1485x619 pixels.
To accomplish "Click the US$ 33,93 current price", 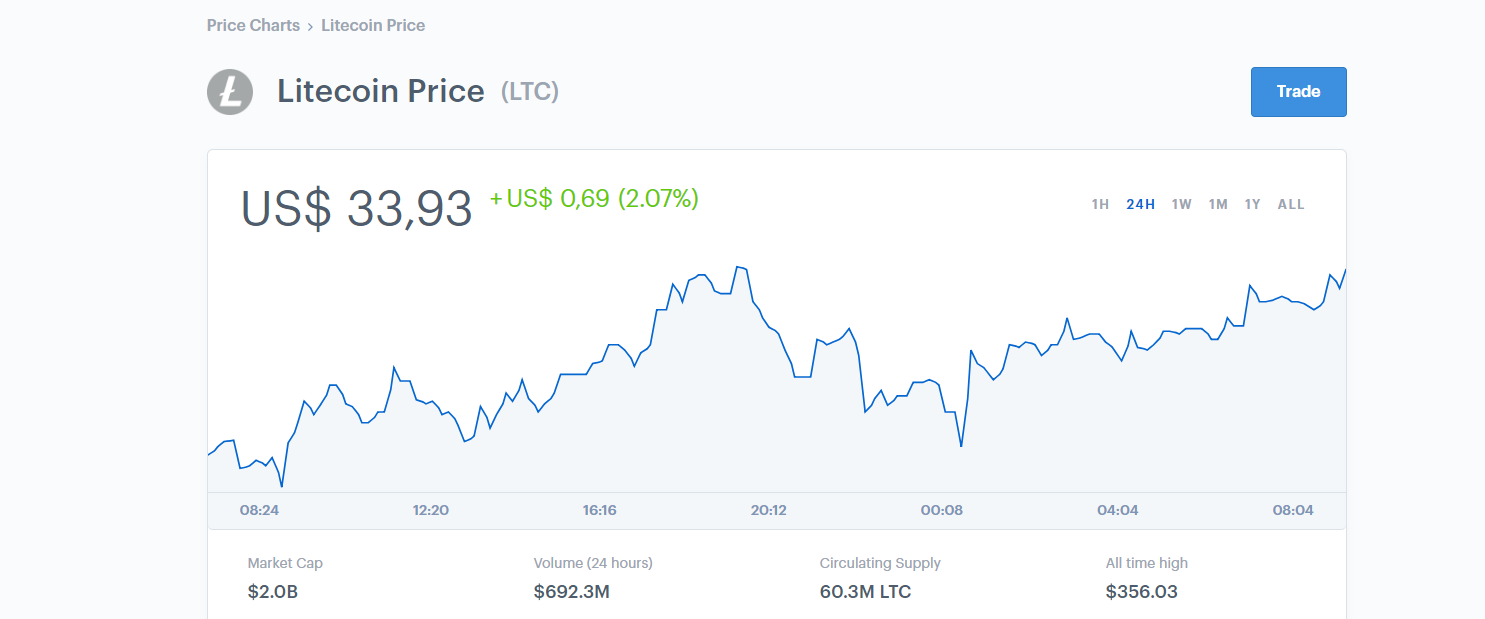I will [356, 208].
